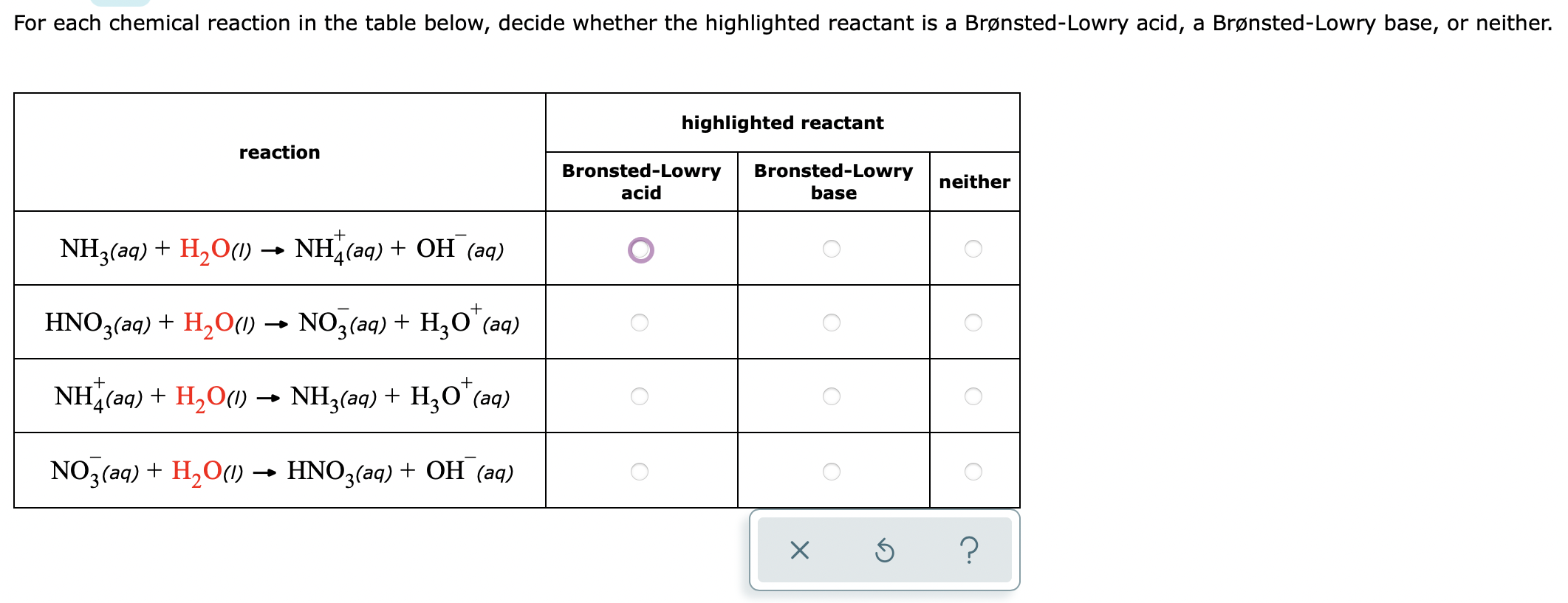This screenshot has width=1568, height=603.
Task: Select Brønsted-Lowry acid for the NH4+ reaction
Action: pyautogui.click(x=641, y=396)
